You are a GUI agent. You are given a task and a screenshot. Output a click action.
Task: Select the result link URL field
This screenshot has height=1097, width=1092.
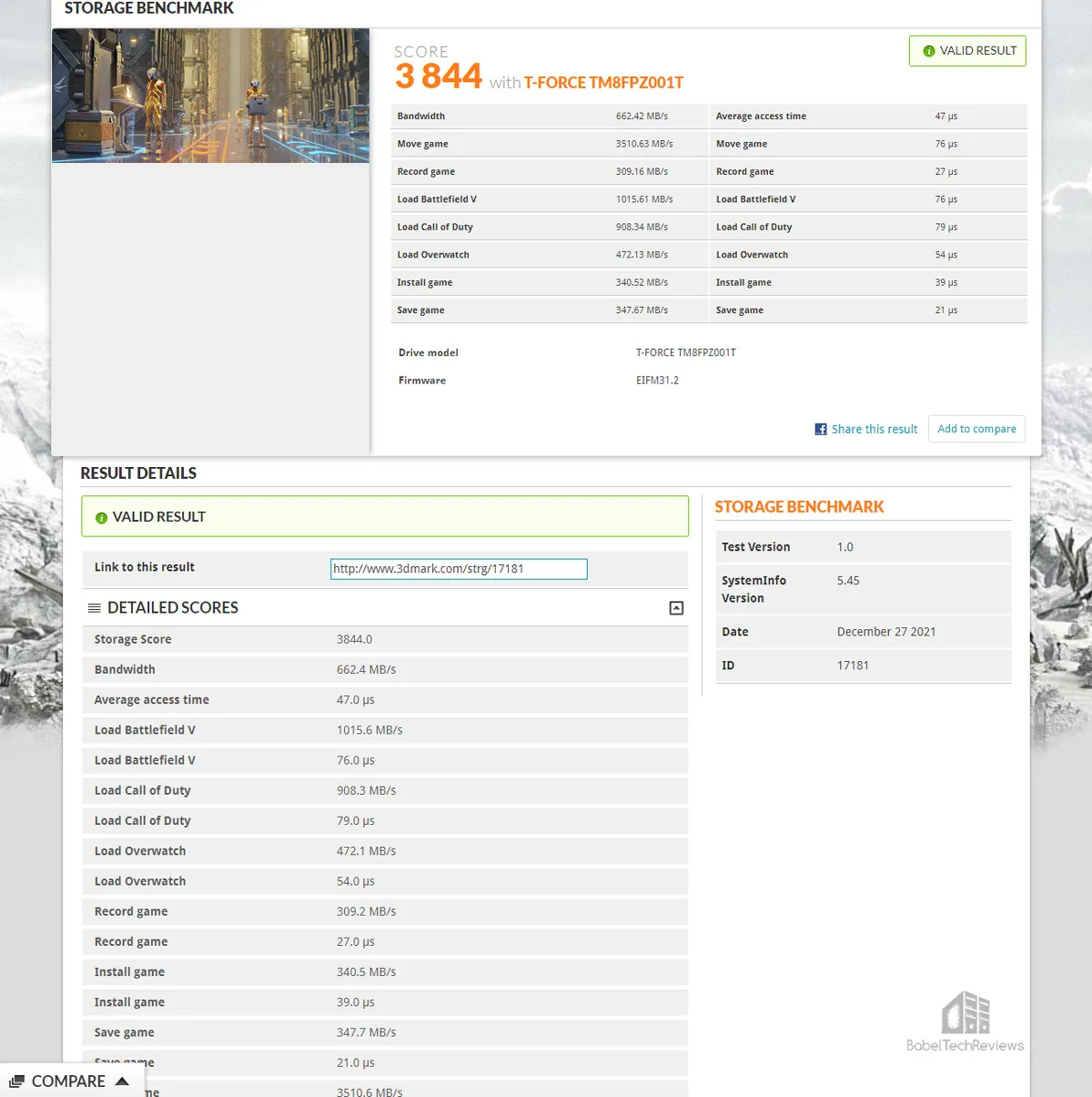point(459,569)
